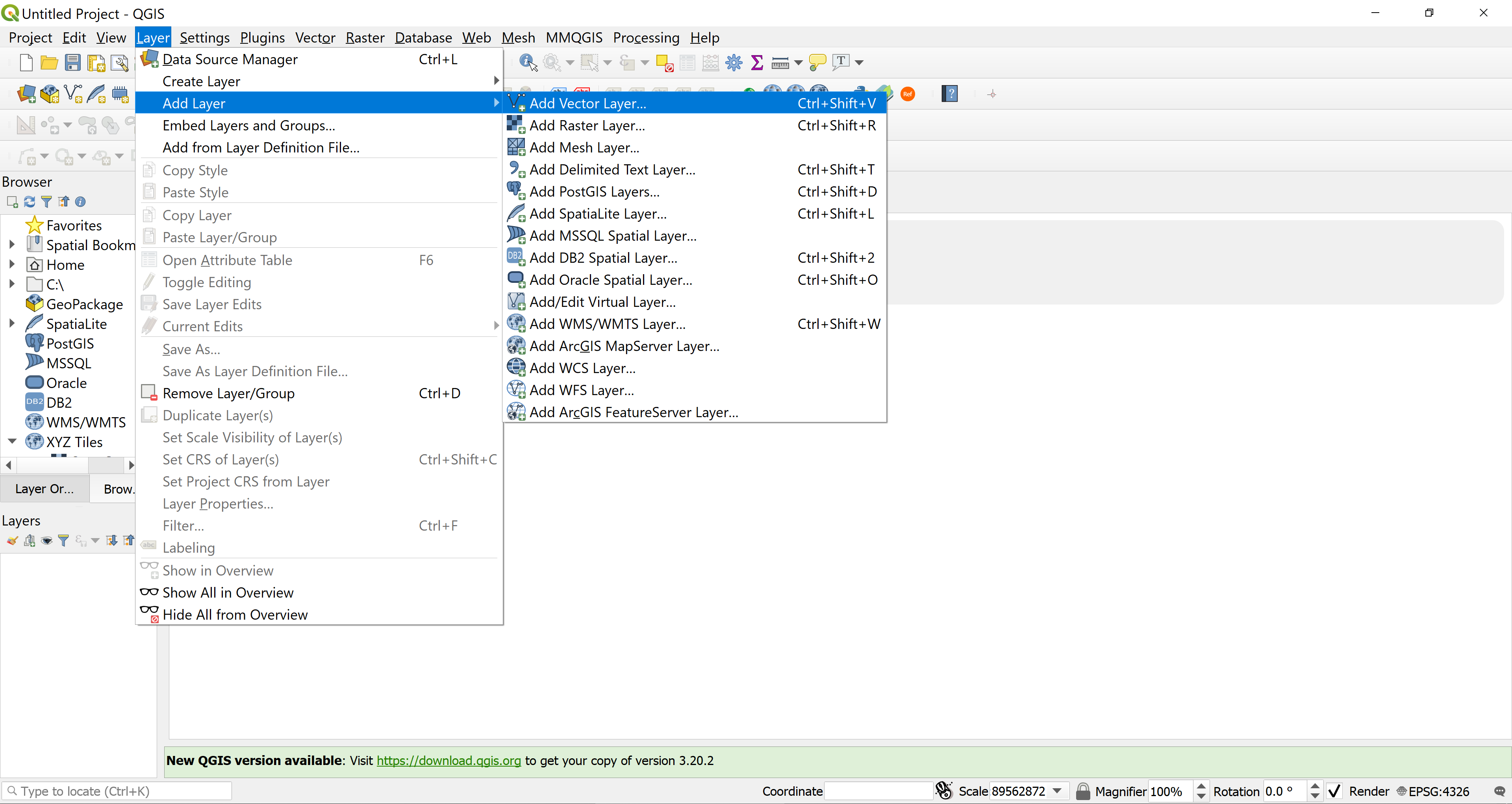Screen dimensions: 1512x804
Task: Click the https://download.qgis.org link
Action: coord(449,761)
